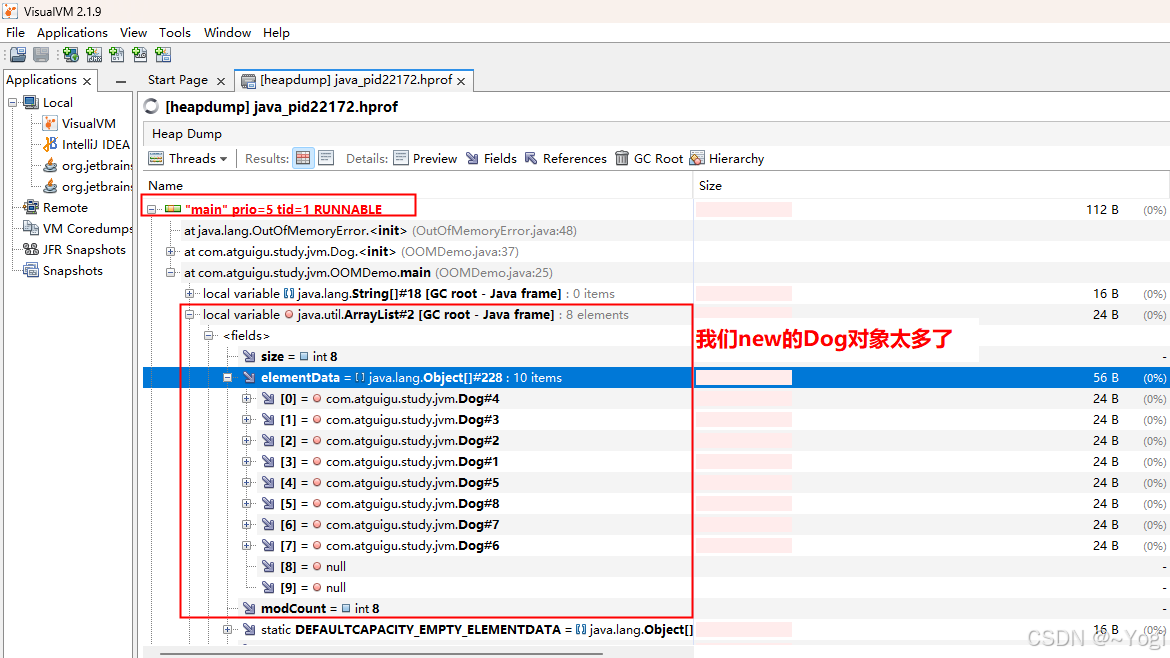This screenshot has height=658, width=1170.
Task: Collapse the elementData Object[] node
Action: click(228, 378)
